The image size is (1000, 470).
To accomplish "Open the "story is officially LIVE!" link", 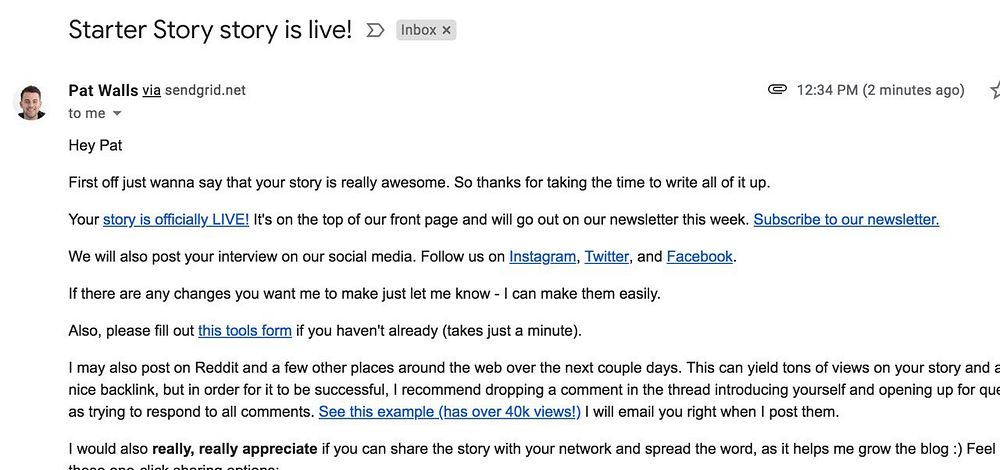I will click(x=176, y=219).
